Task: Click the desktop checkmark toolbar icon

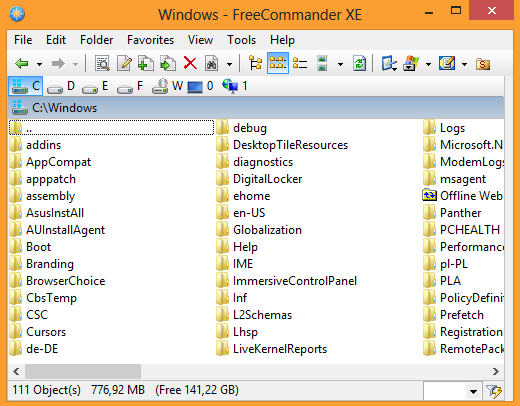Action: tap(389, 63)
